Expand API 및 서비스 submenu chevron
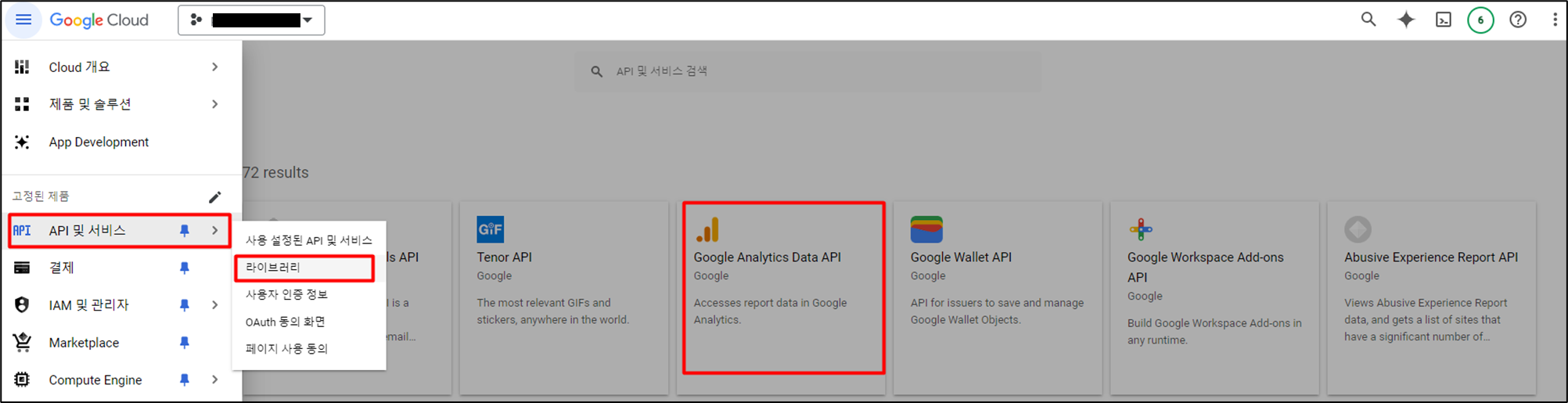The width and height of the screenshot is (1568, 403). click(x=214, y=230)
